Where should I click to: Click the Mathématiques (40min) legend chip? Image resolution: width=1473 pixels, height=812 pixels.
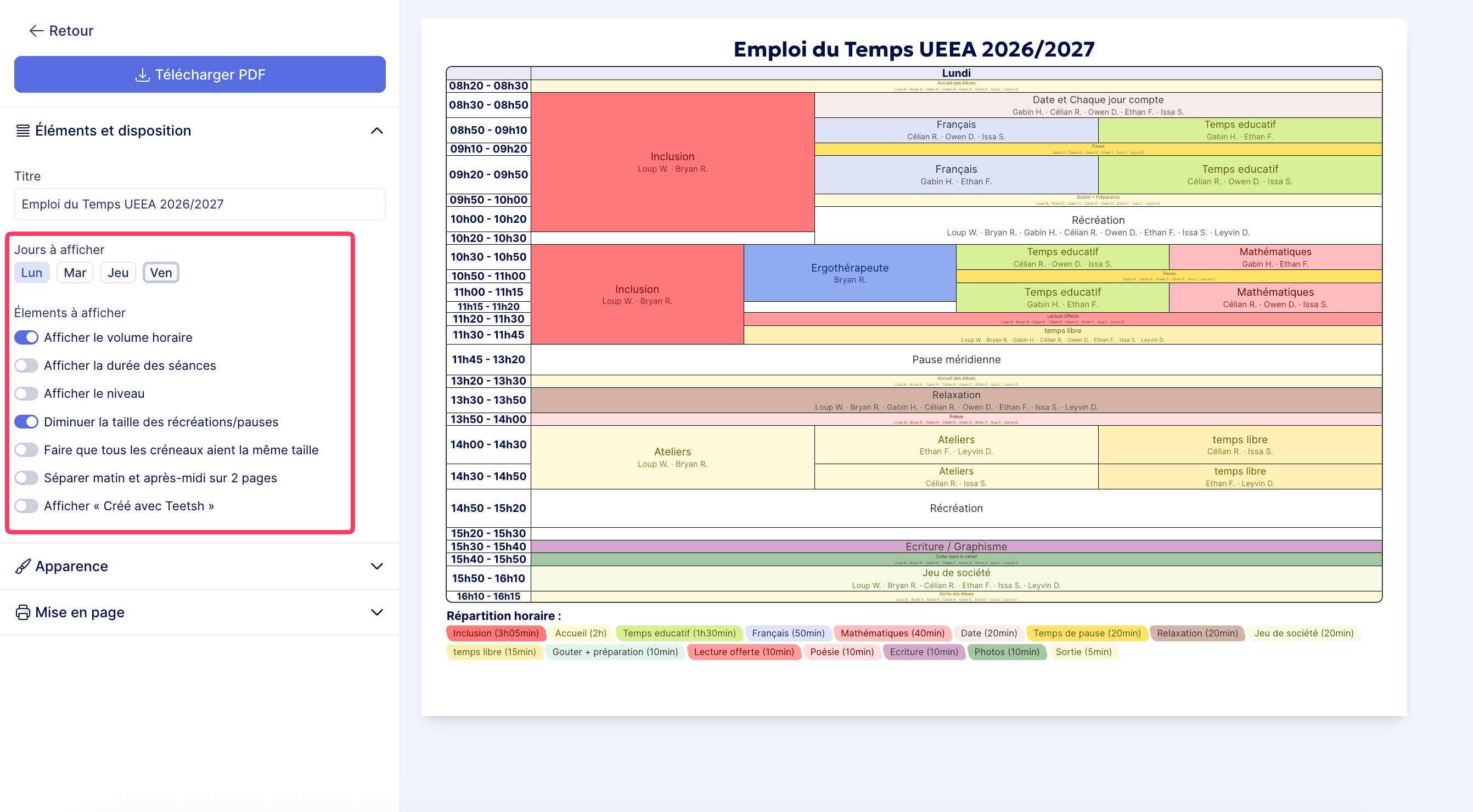pos(892,633)
